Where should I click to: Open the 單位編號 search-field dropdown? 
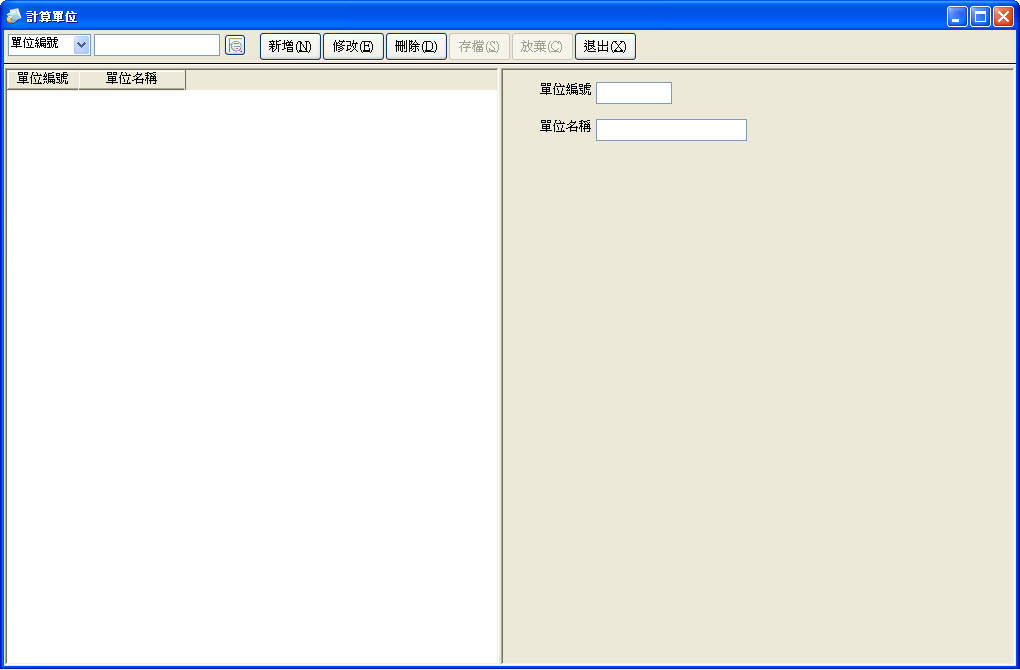point(81,45)
